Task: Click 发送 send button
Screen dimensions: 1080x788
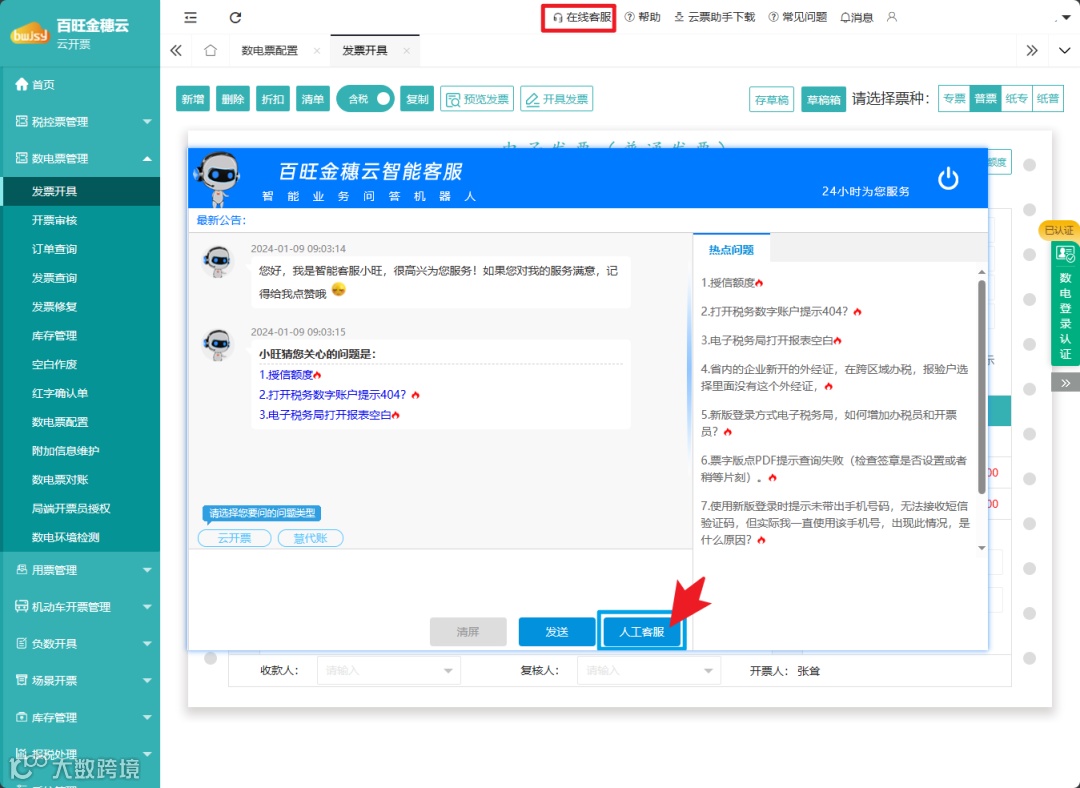Action: (x=557, y=632)
